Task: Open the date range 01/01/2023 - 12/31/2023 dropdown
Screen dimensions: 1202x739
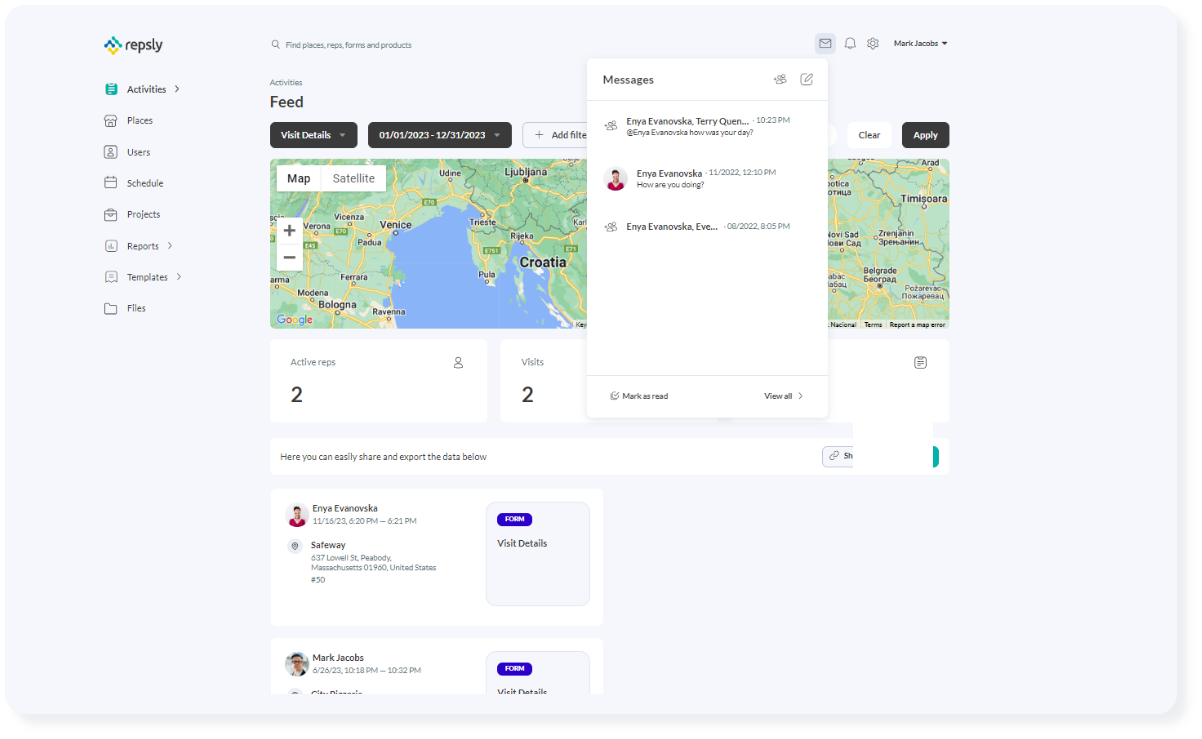Action: [x=439, y=135]
